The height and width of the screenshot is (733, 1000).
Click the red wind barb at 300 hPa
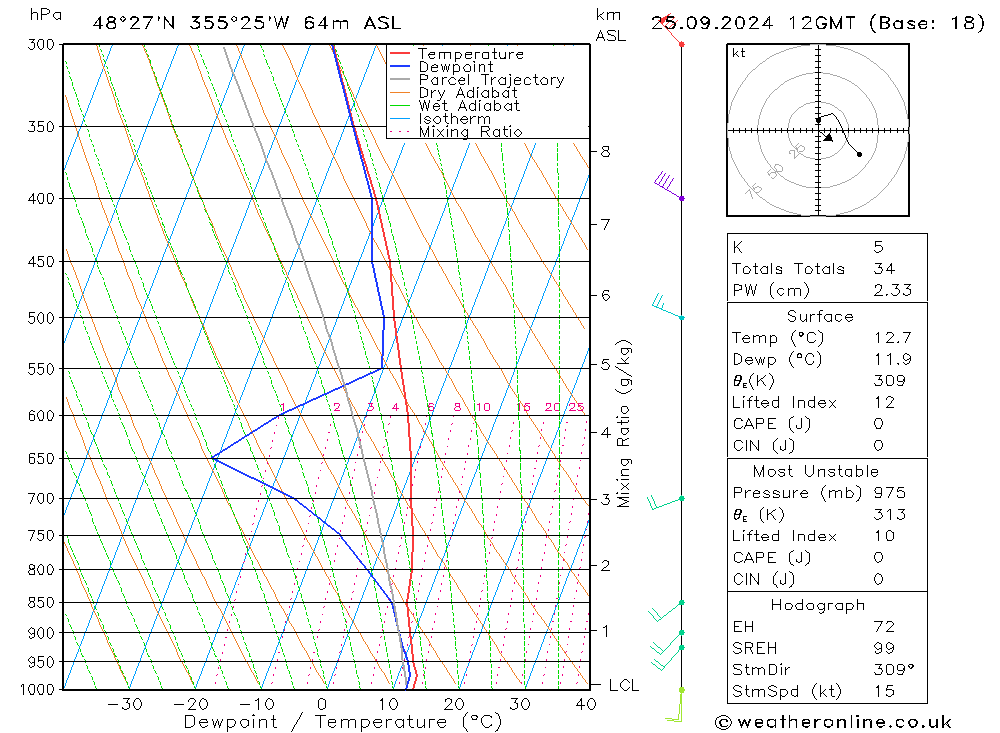coord(672,29)
